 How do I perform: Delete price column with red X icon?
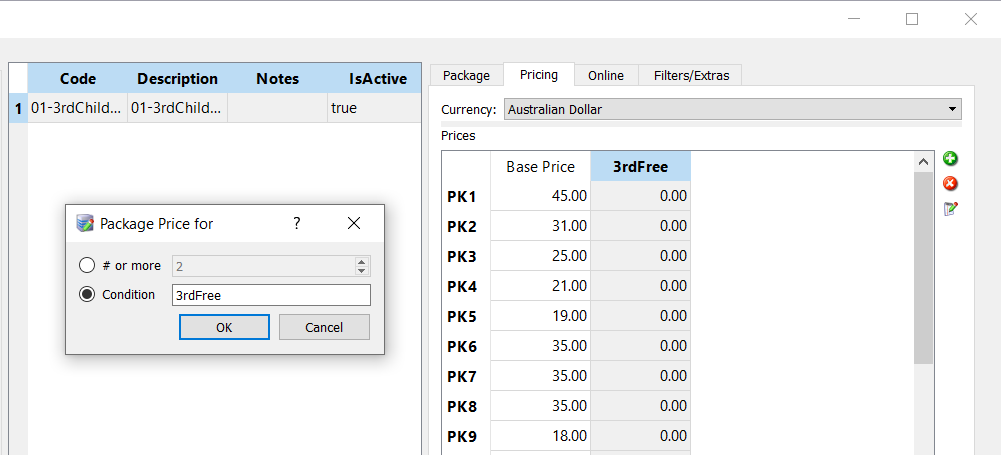tap(951, 184)
